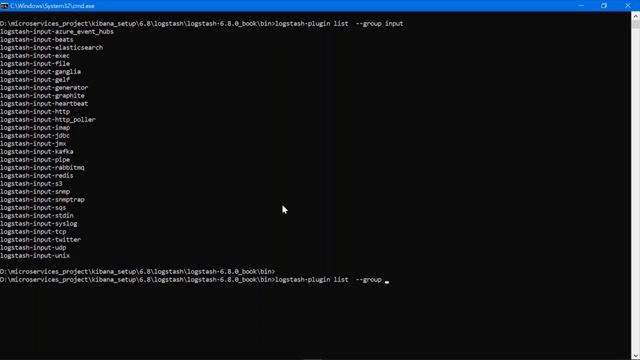Click the line logstash-input-azure_event_hubs

tap(57, 32)
